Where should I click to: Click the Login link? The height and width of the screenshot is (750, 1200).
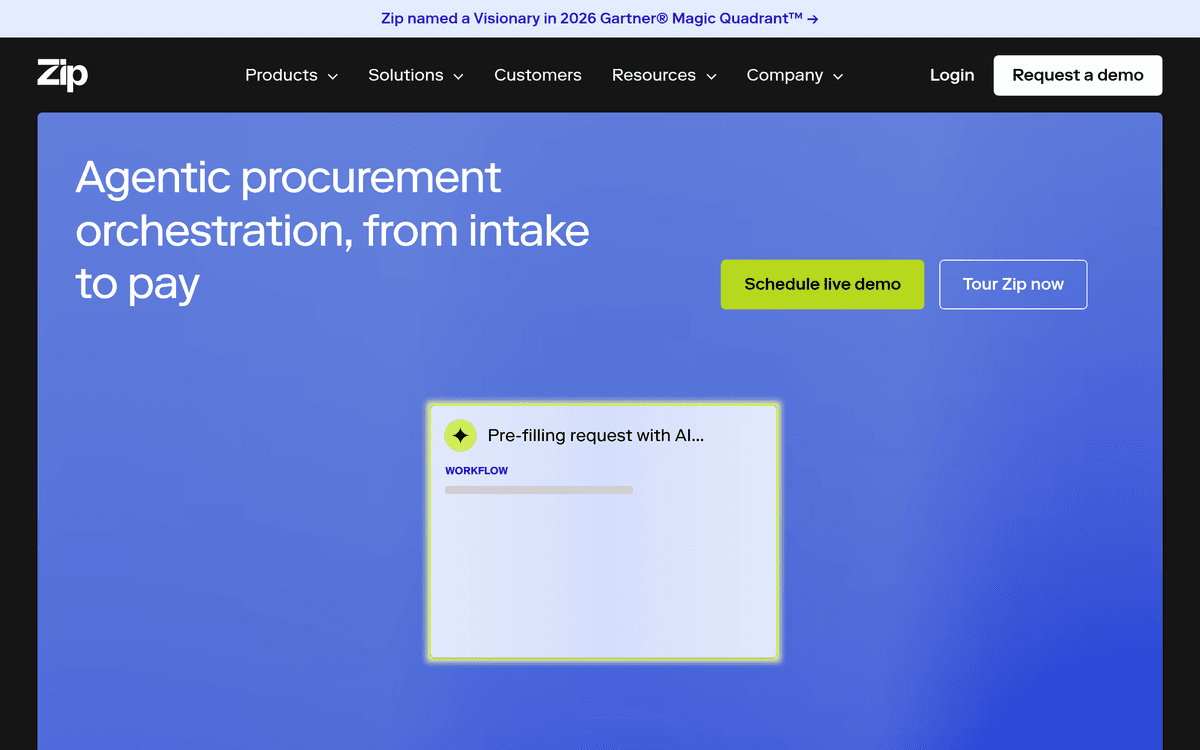[951, 75]
